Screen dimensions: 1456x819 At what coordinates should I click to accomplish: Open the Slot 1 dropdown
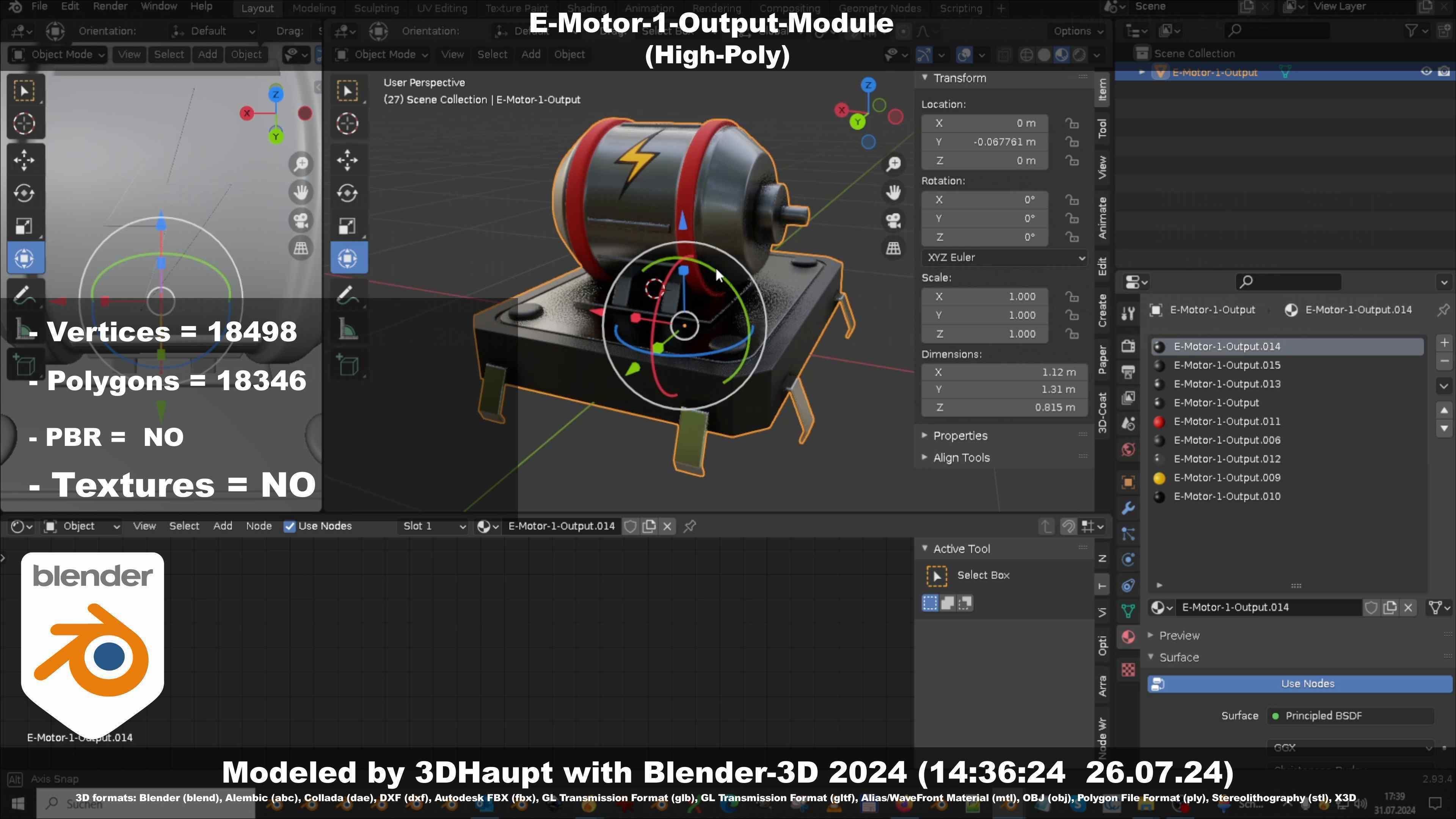(x=433, y=526)
